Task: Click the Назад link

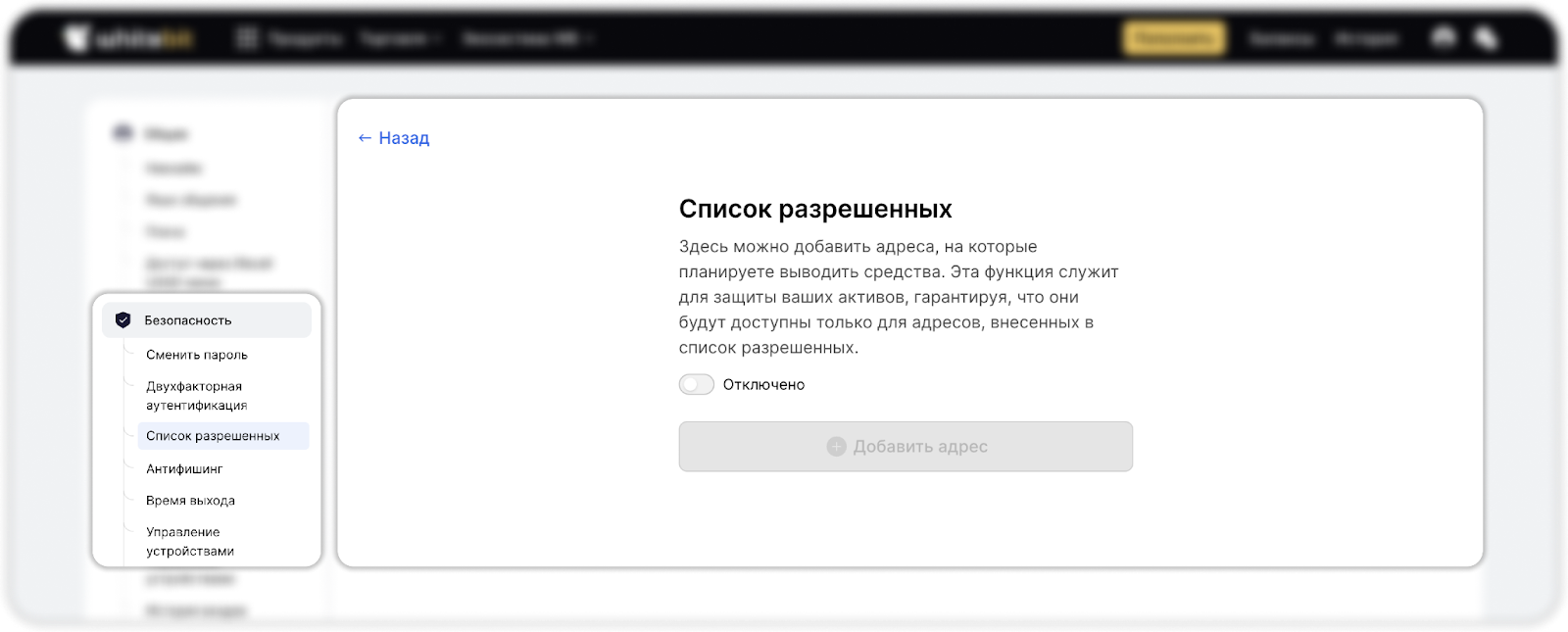Action: [x=404, y=138]
